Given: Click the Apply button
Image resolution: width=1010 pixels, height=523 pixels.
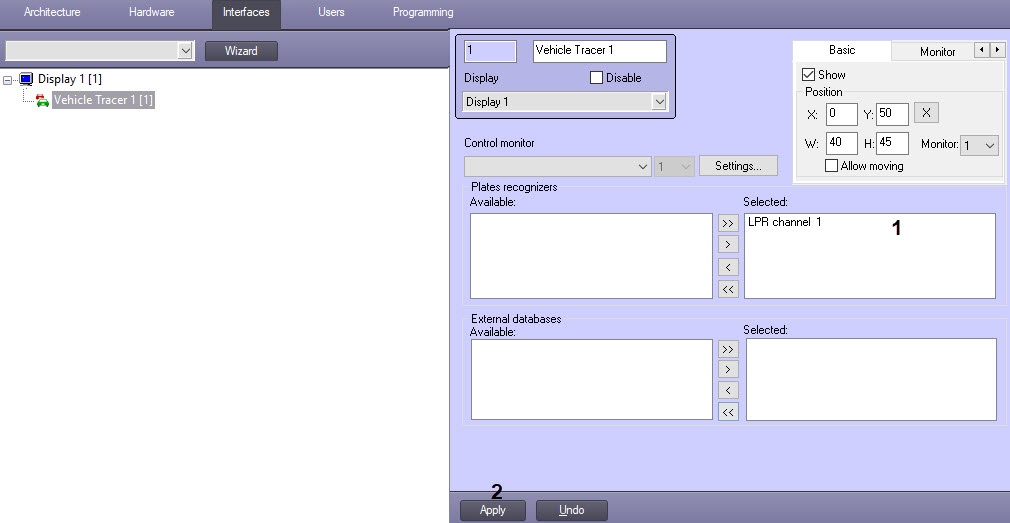Looking at the screenshot, I should tap(493, 510).
